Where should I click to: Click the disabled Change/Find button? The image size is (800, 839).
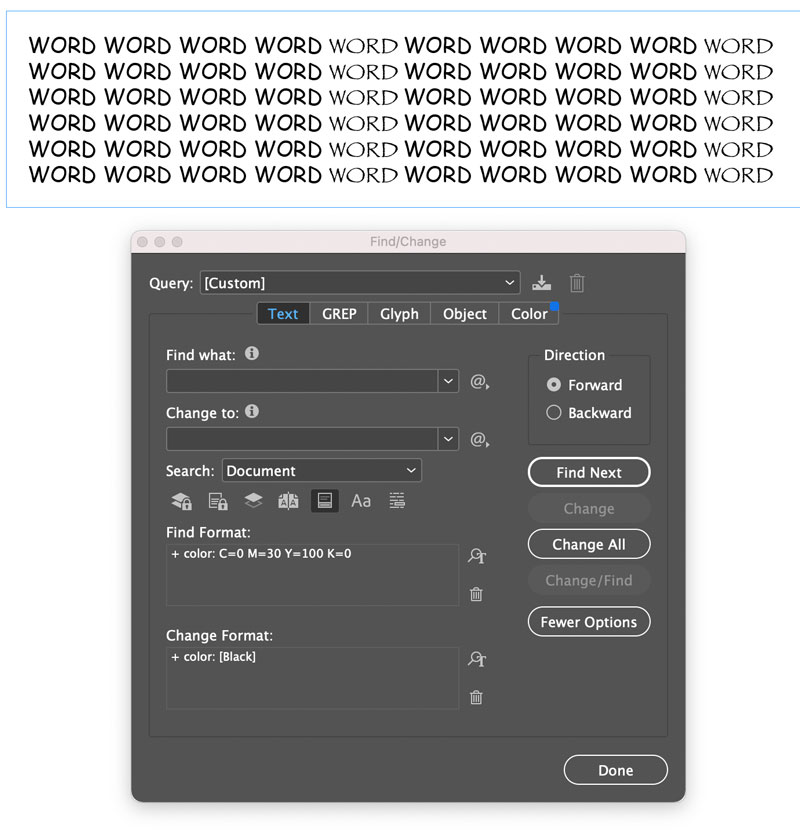point(589,580)
